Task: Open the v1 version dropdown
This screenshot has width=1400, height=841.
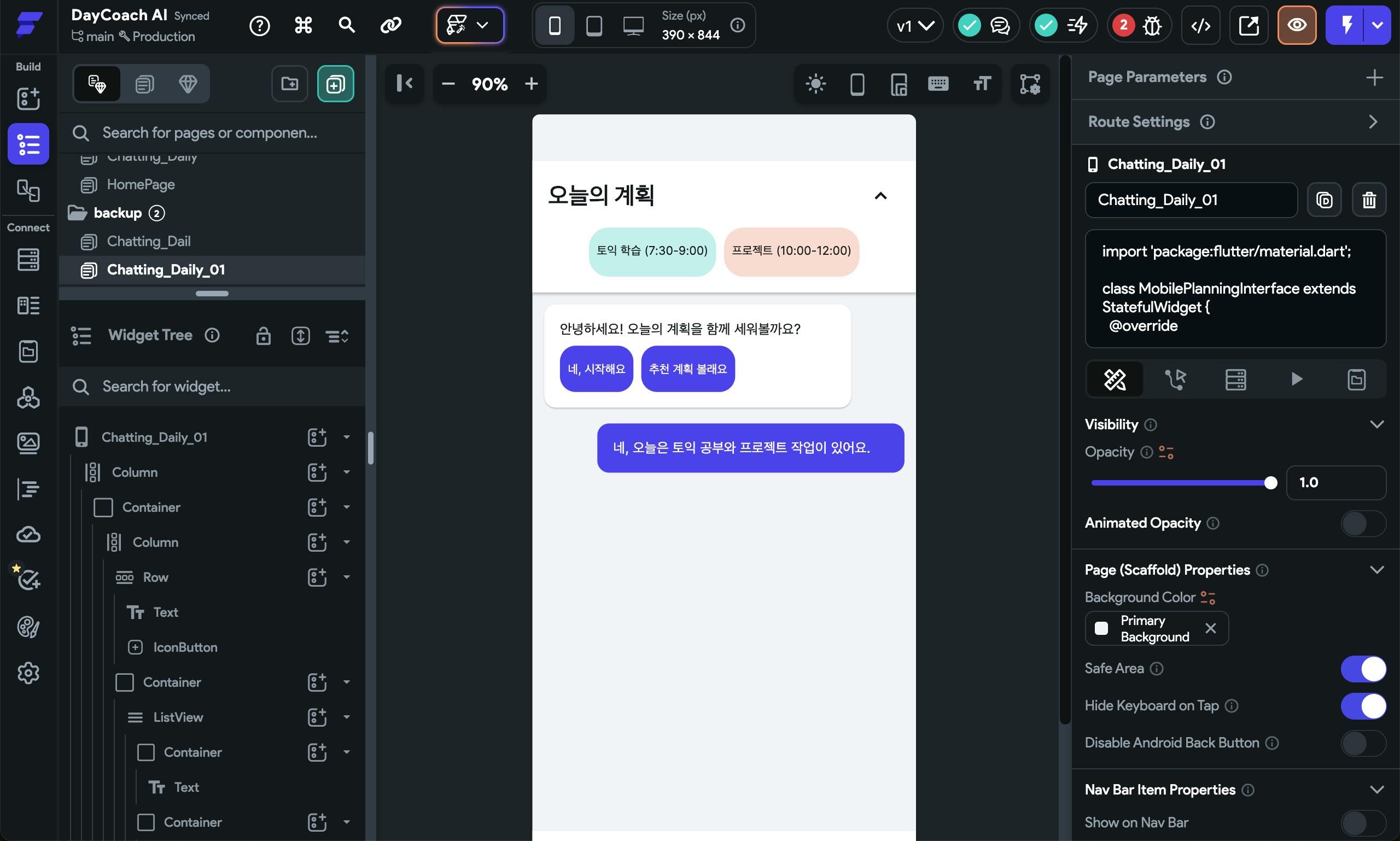Action: (x=914, y=26)
